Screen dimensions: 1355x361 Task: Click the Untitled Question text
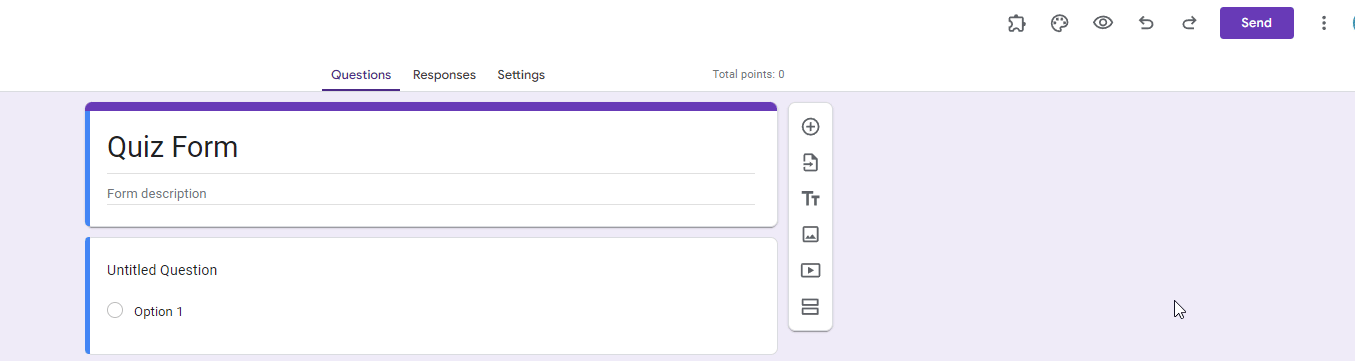(162, 270)
